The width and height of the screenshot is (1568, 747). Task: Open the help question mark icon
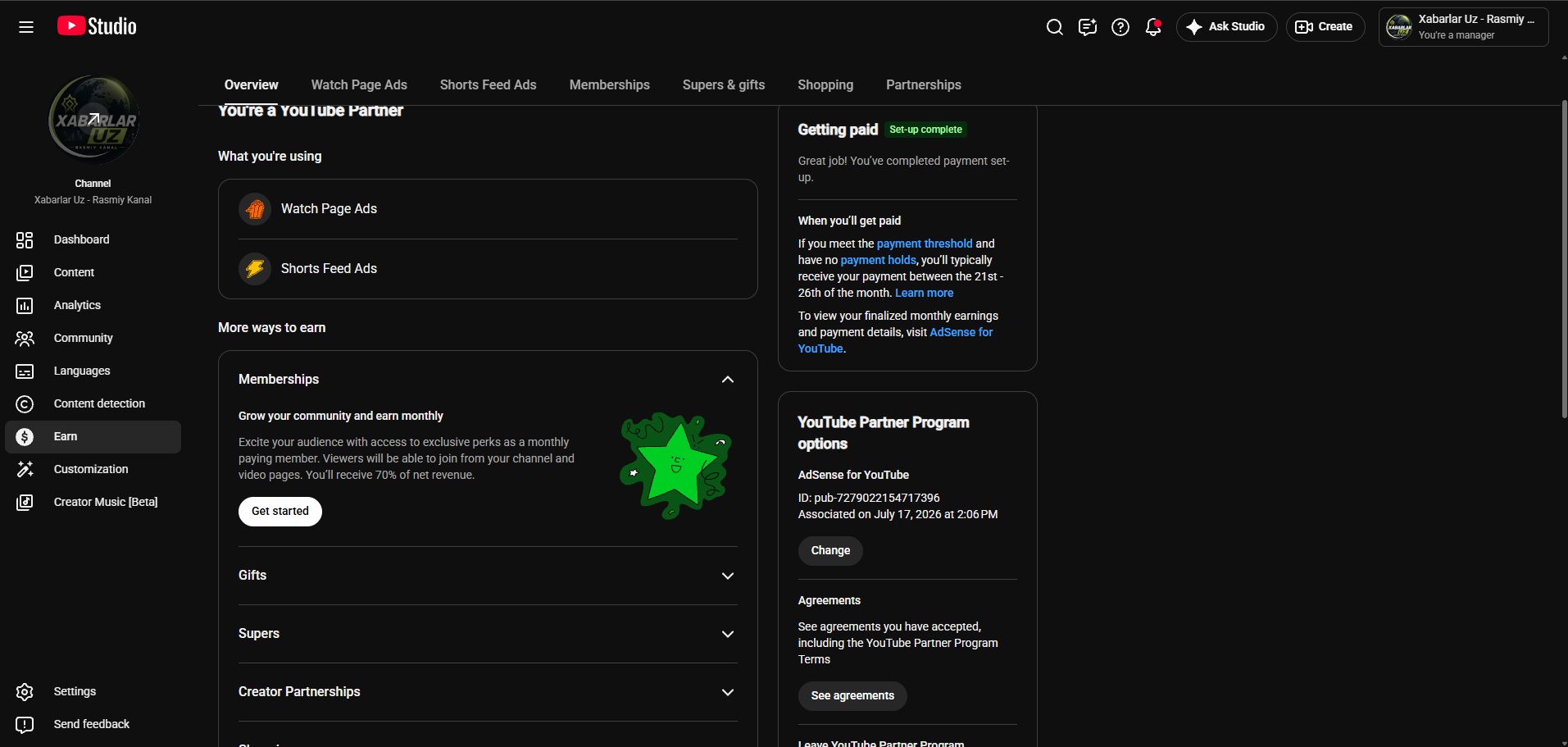click(1120, 27)
